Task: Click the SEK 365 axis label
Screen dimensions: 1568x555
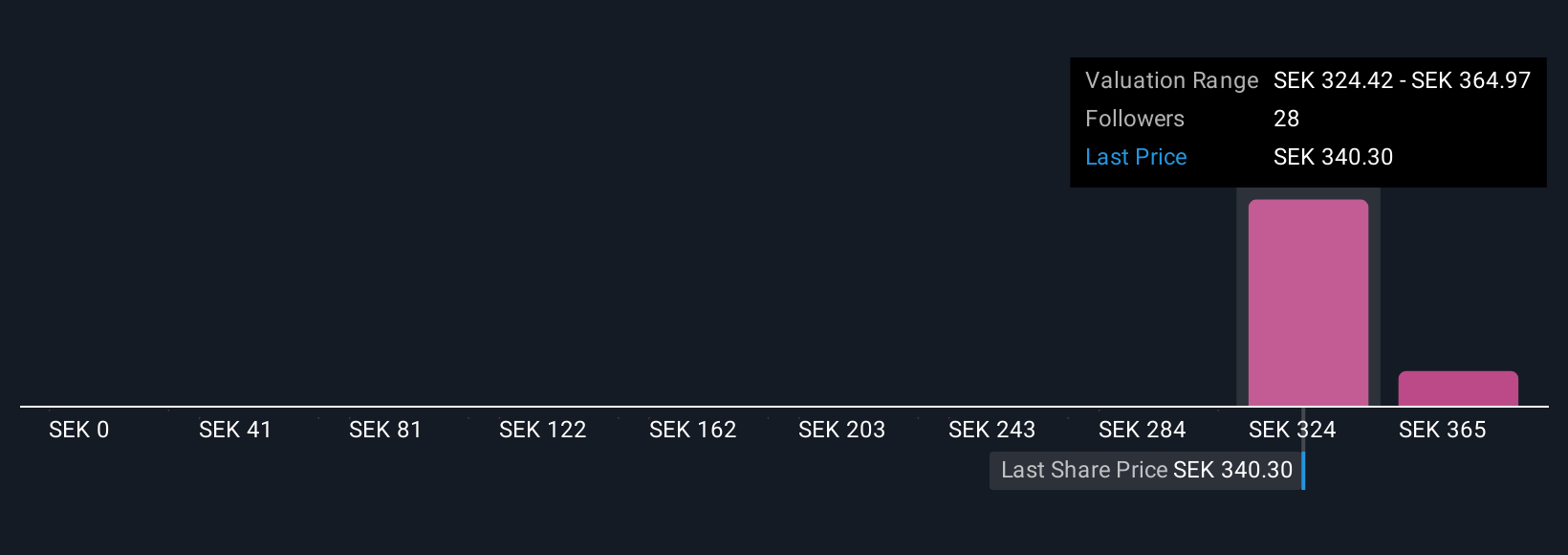Action: 1442,430
